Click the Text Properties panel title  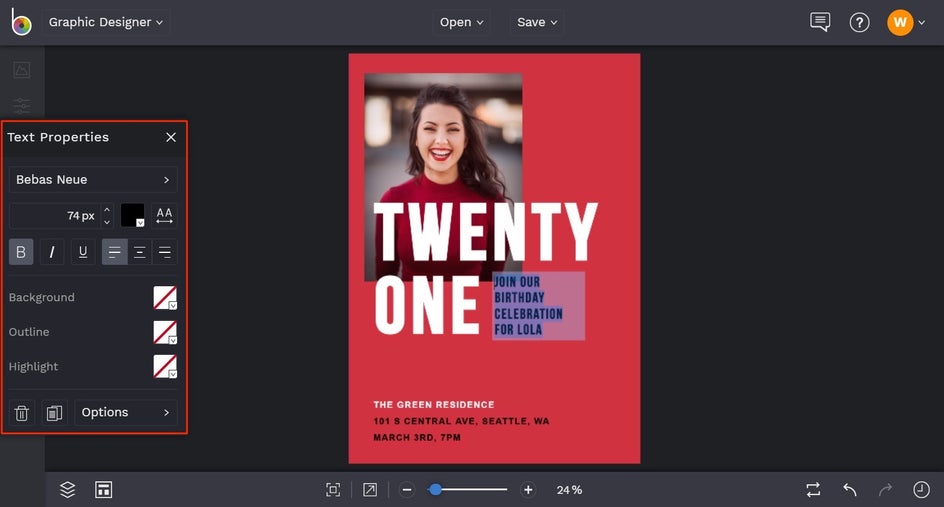58,137
